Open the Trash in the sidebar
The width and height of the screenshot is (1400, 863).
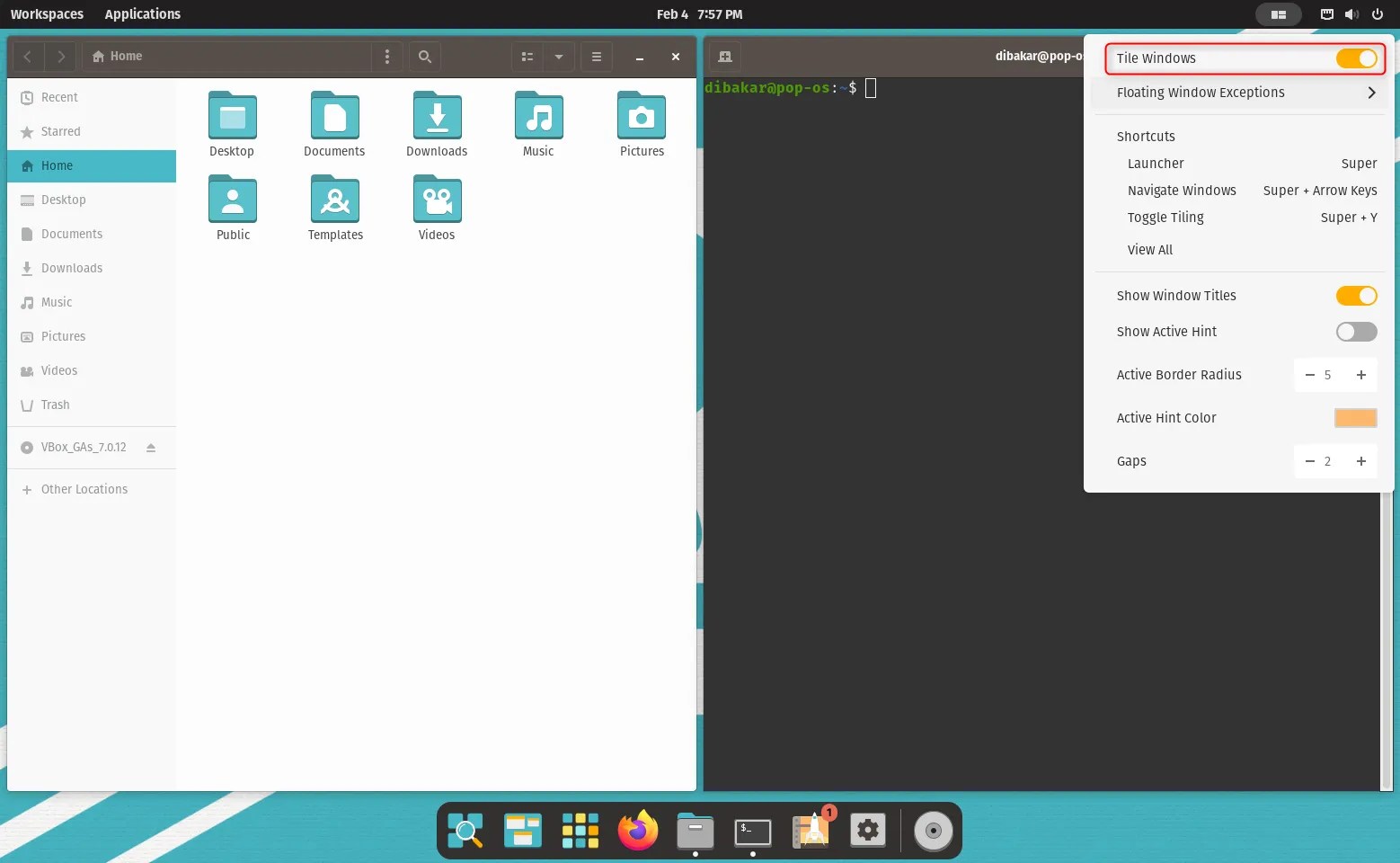point(55,405)
